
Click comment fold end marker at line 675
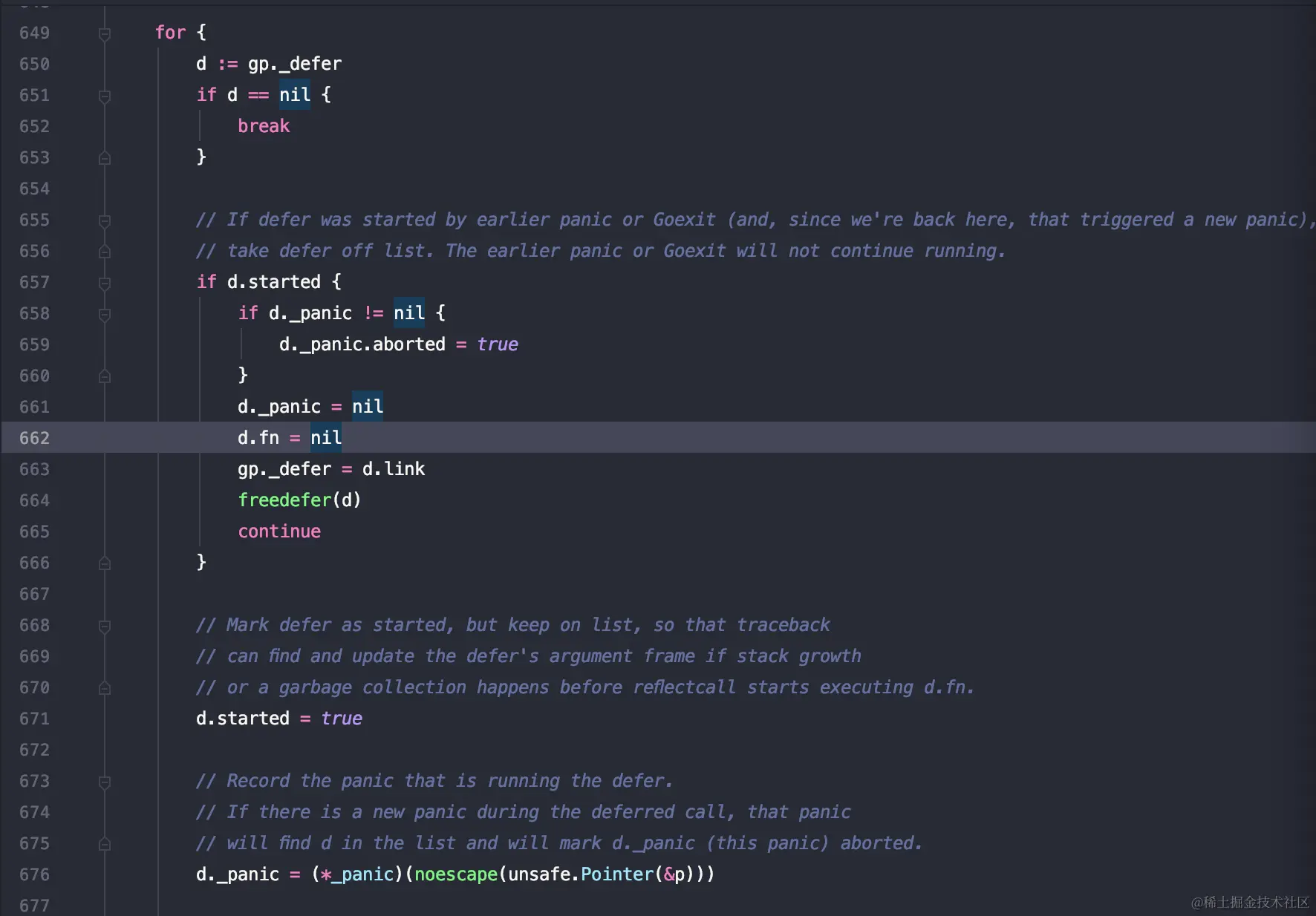coord(105,844)
